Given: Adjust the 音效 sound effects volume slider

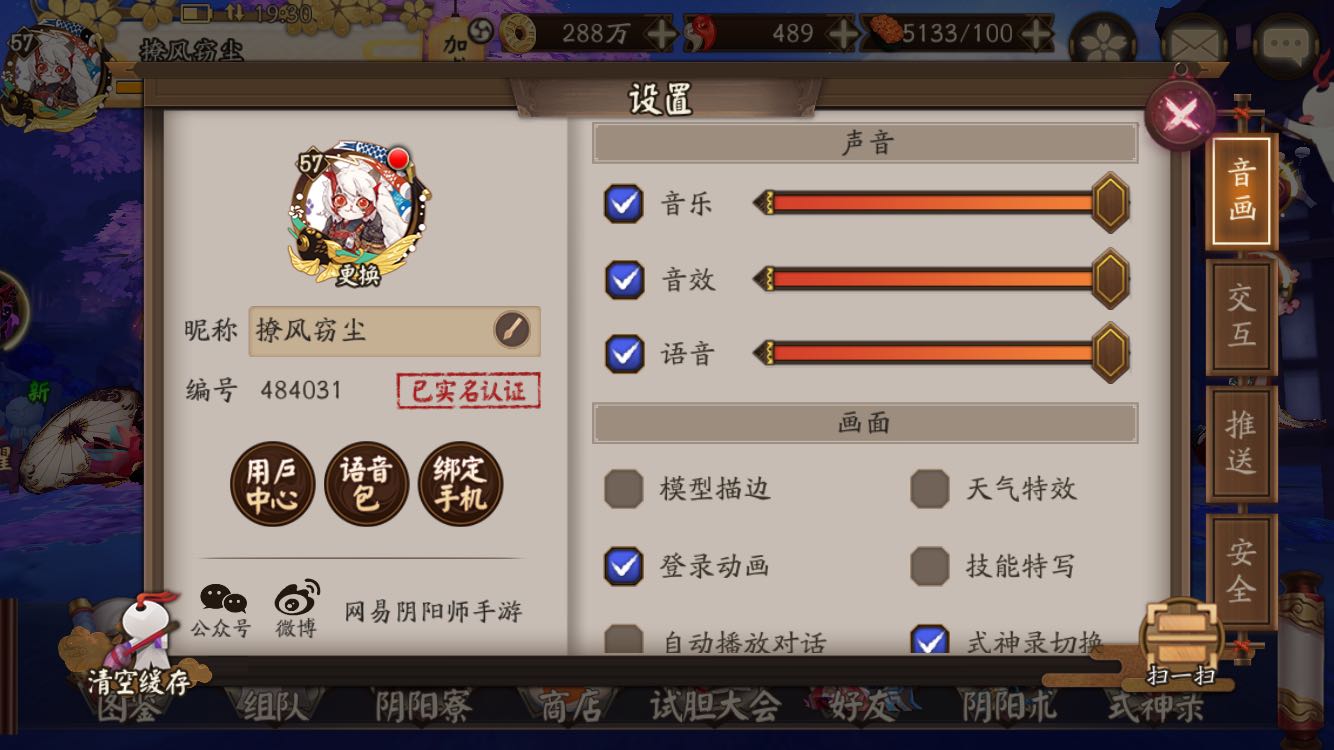Looking at the screenshot, I should 941,279.
